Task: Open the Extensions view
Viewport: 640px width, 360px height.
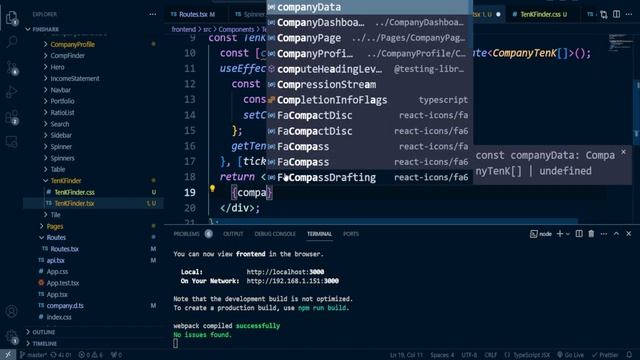Action: [11, 117]
